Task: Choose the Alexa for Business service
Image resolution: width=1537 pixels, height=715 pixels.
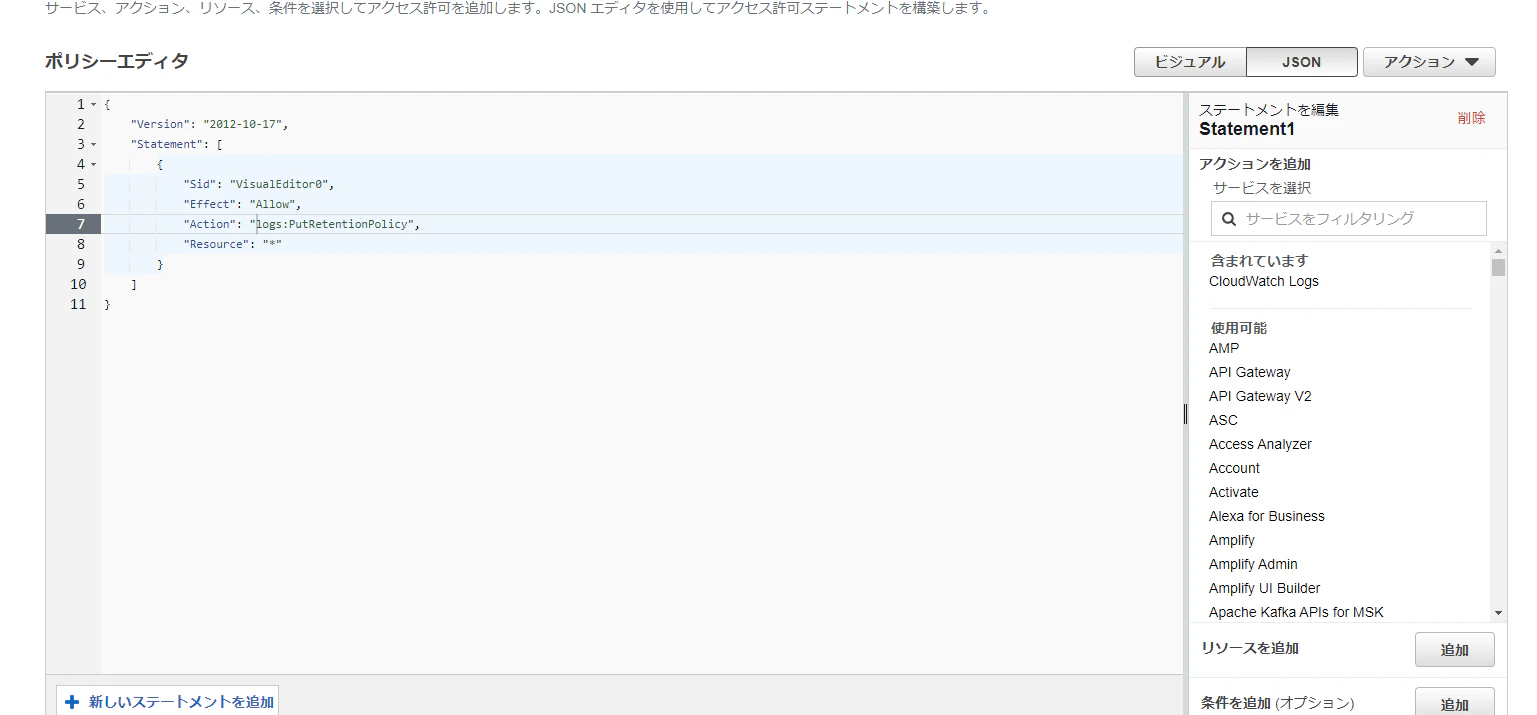Action: [1267, 516]
